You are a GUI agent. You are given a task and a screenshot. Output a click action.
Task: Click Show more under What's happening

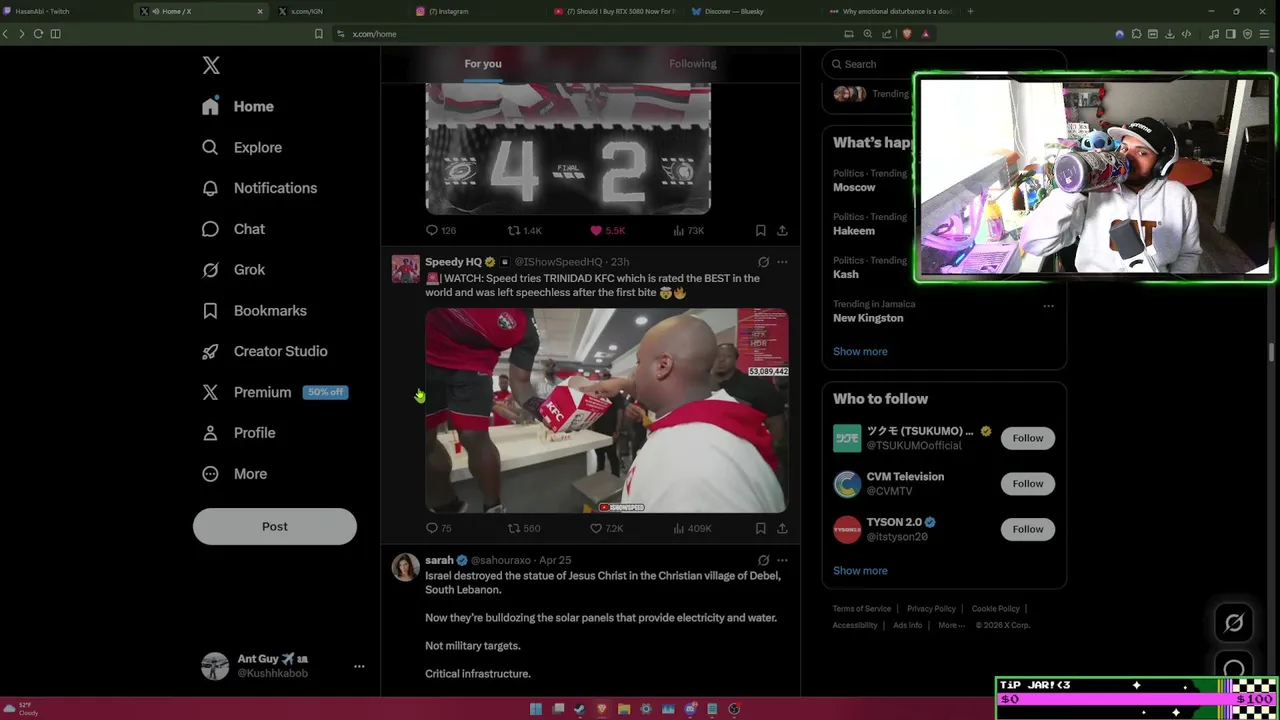pos(860,351)
